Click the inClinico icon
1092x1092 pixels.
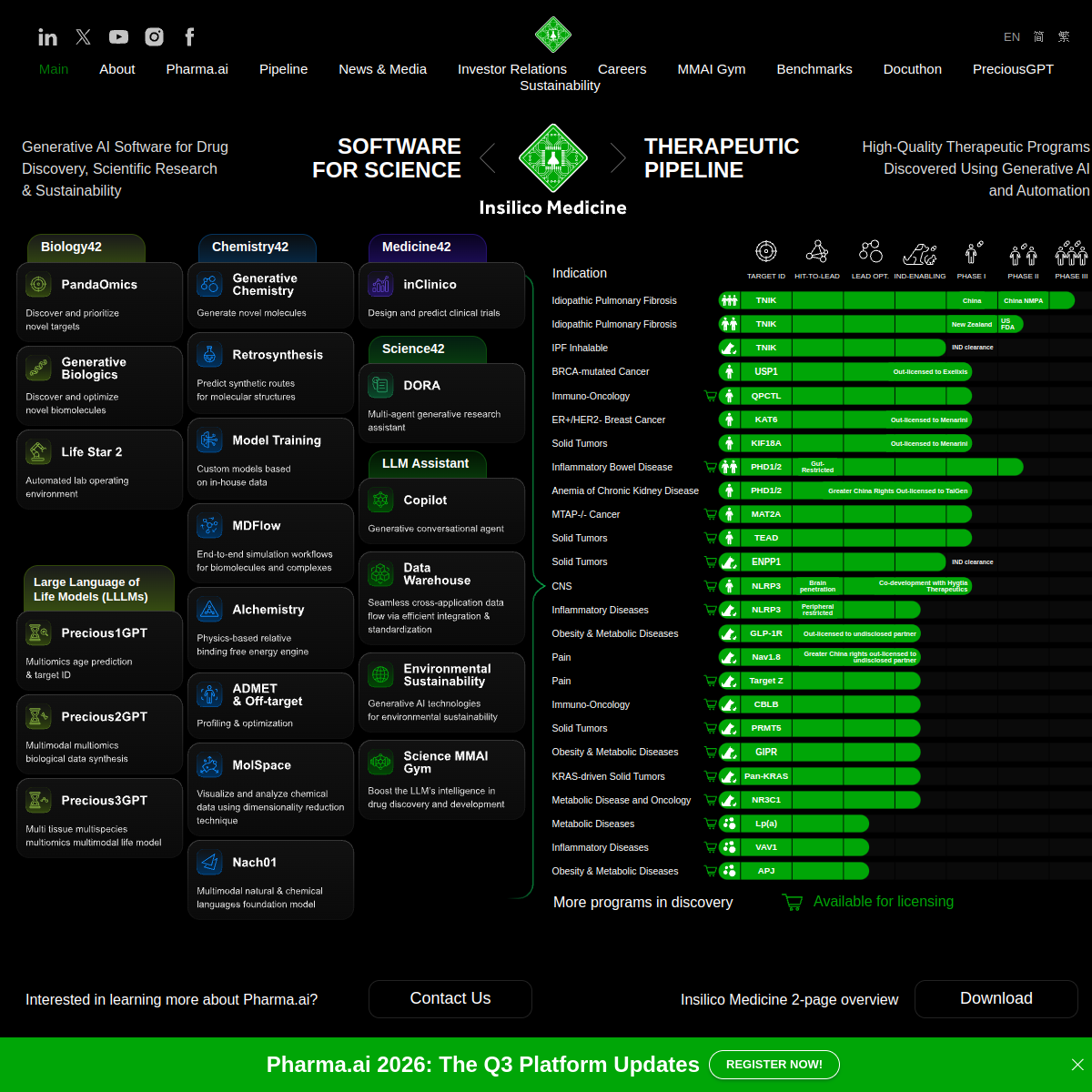pos(380,285)
